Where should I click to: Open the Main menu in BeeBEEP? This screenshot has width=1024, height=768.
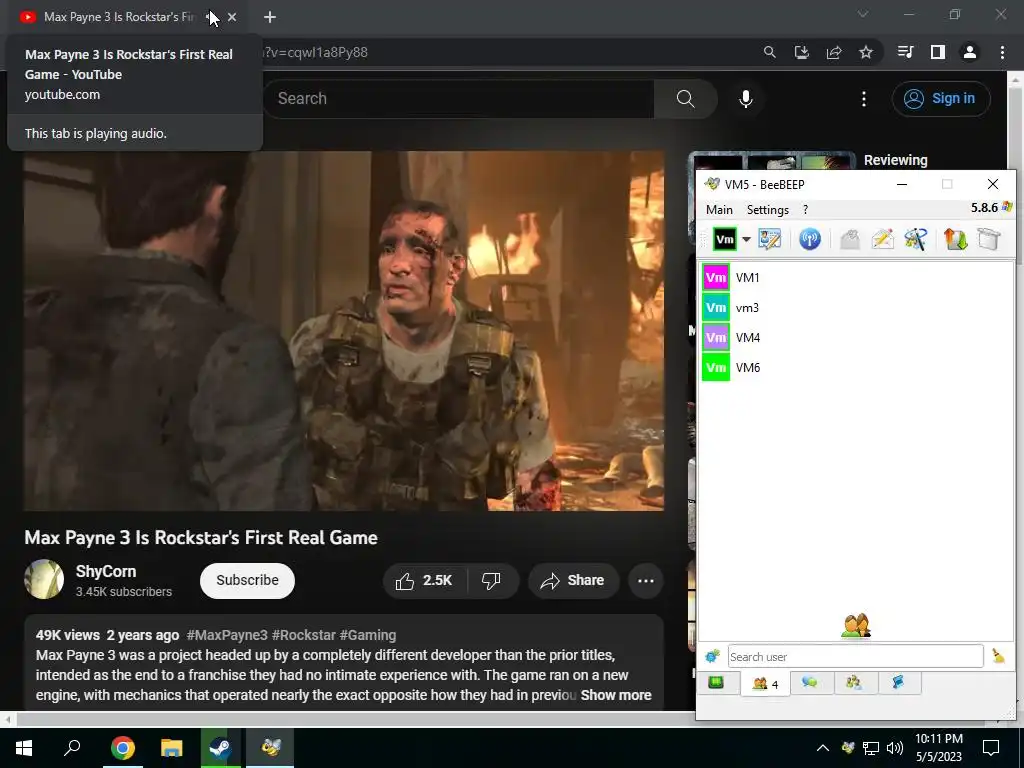click(719, 210)
